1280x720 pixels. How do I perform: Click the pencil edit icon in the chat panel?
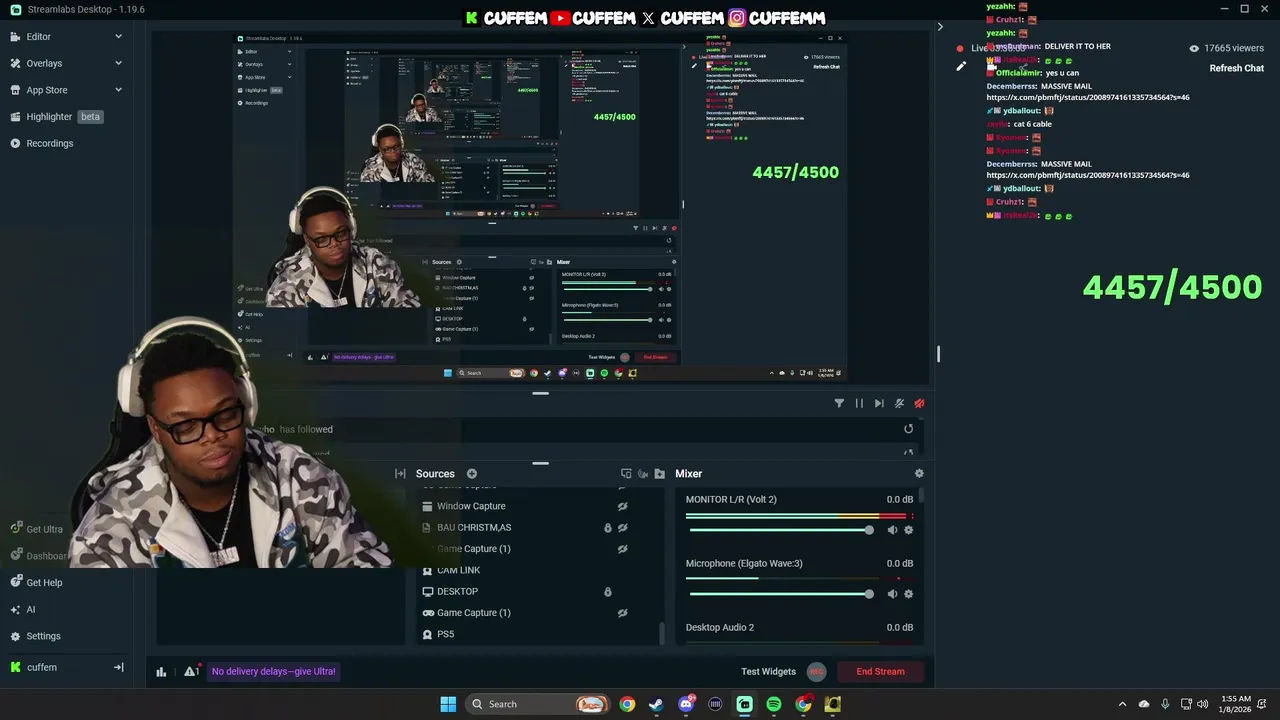click(961, 67)
